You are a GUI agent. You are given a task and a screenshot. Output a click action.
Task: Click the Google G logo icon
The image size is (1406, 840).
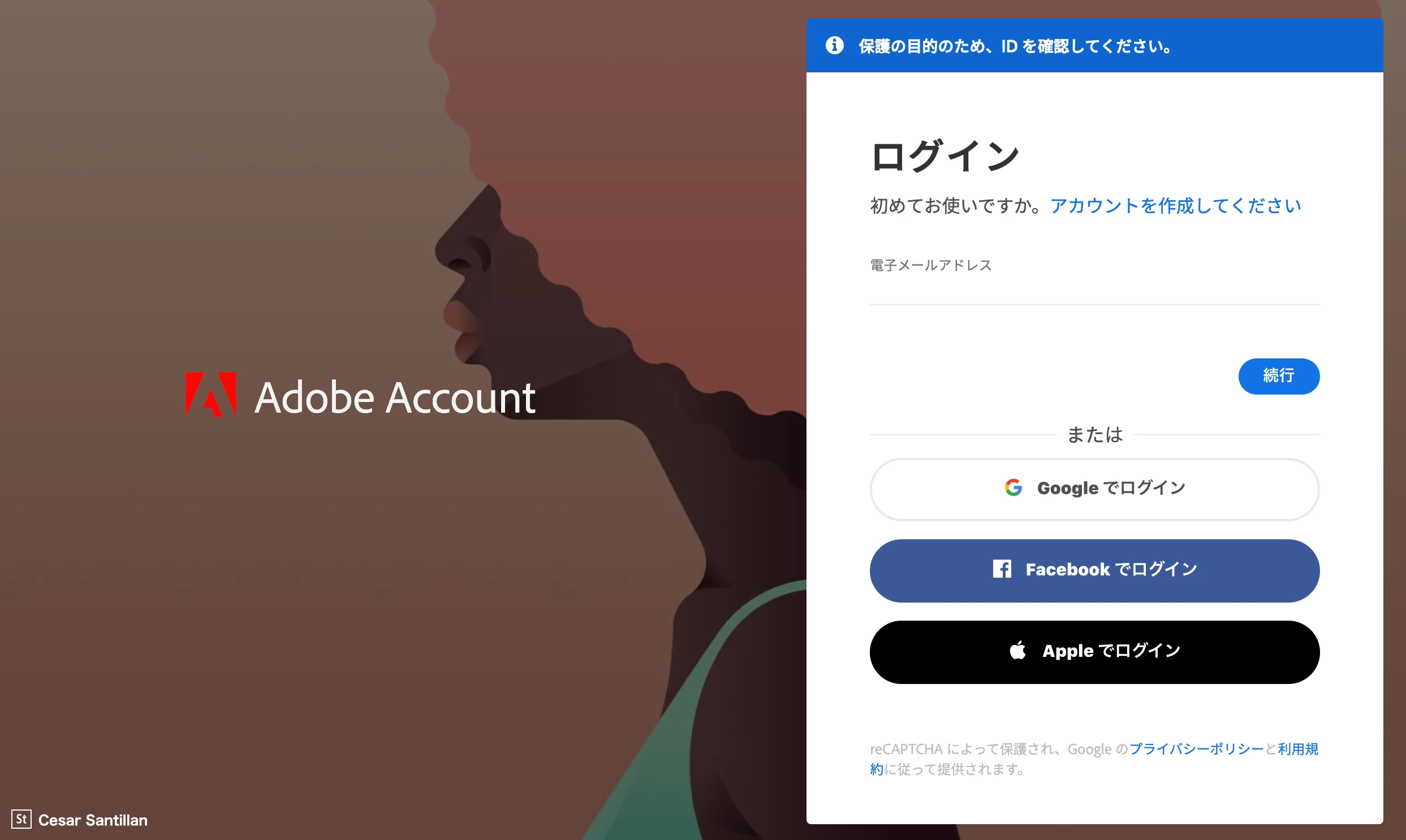pyautogui.click(x=1013, y=488)
